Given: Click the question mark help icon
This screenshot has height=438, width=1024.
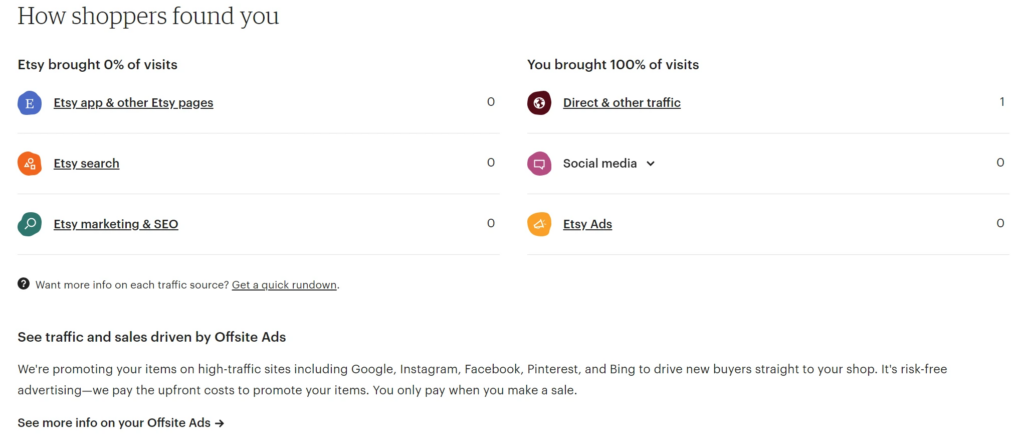Looking at the screenshot, I should point(24,284).
